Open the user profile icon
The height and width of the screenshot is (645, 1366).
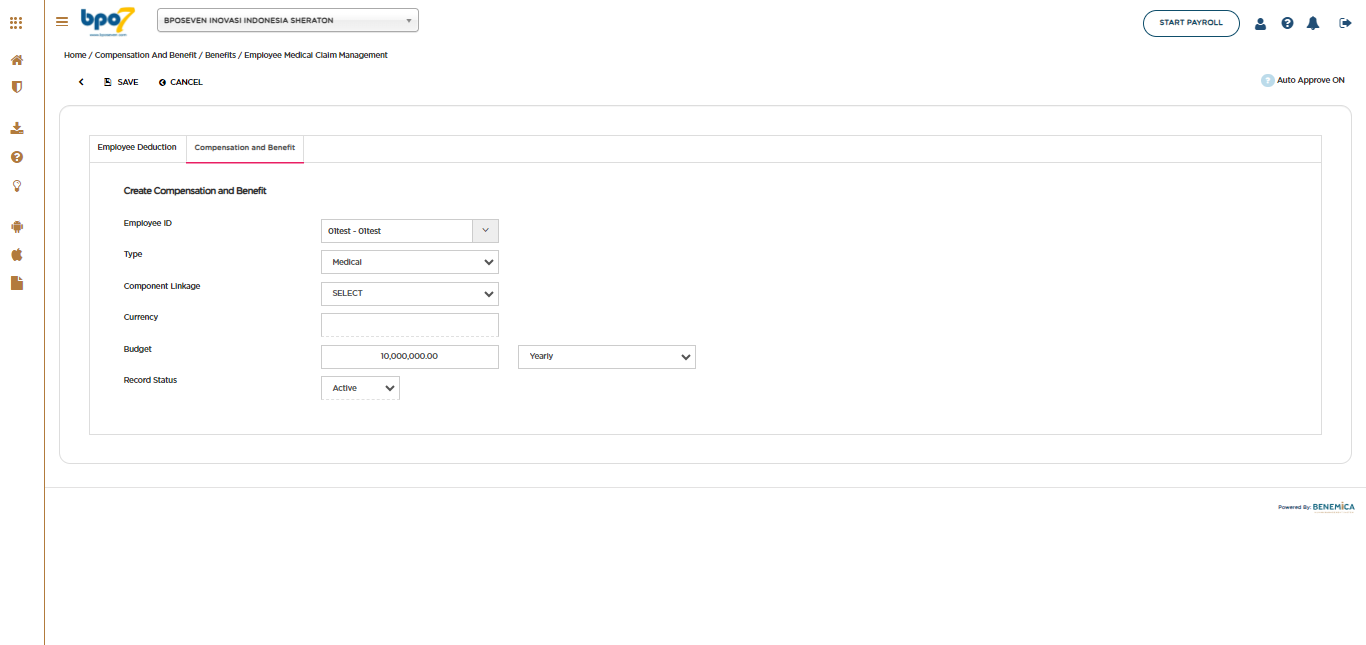point(1260,23)
